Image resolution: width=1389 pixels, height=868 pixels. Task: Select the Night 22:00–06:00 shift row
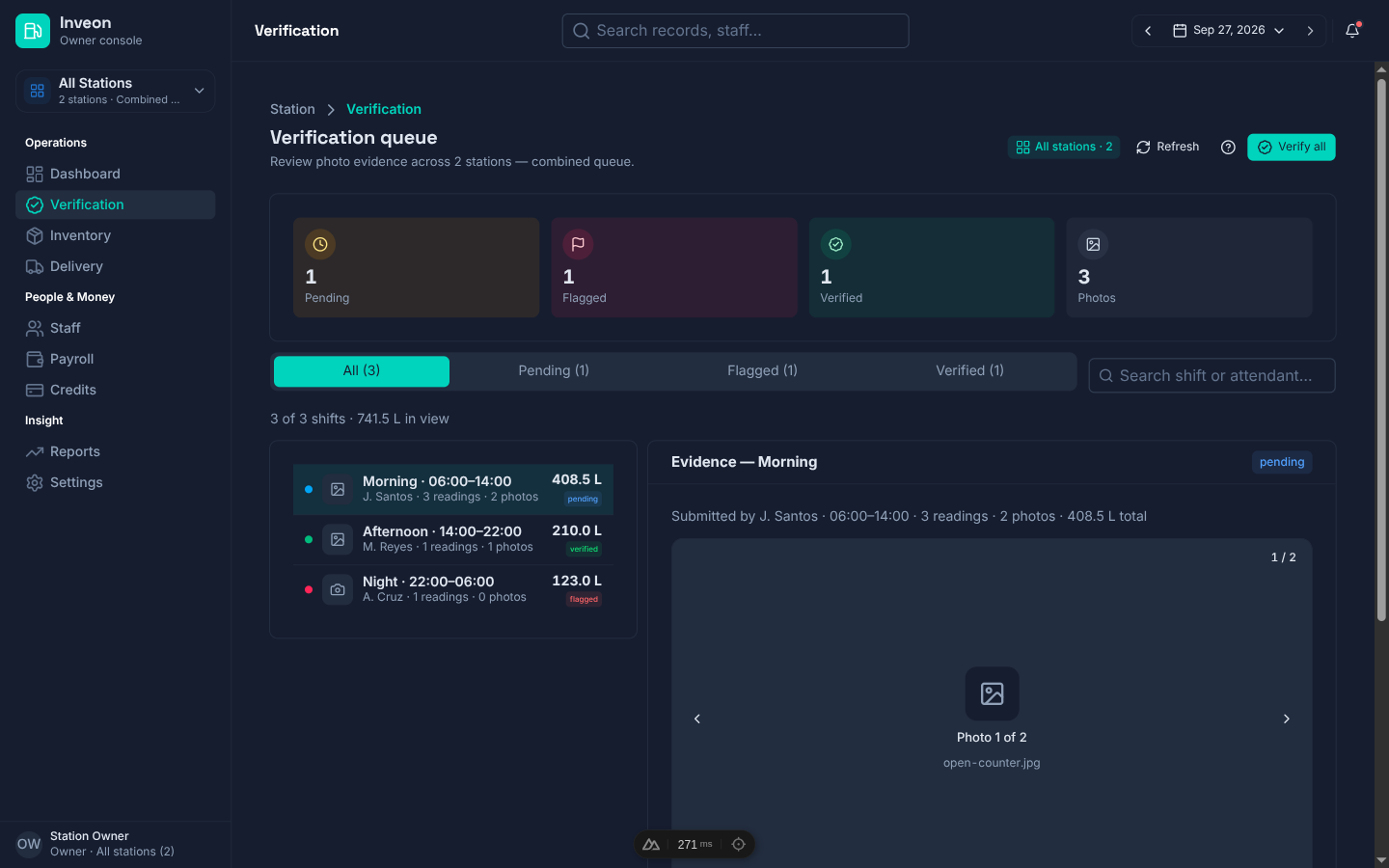[x=453, y=589]
